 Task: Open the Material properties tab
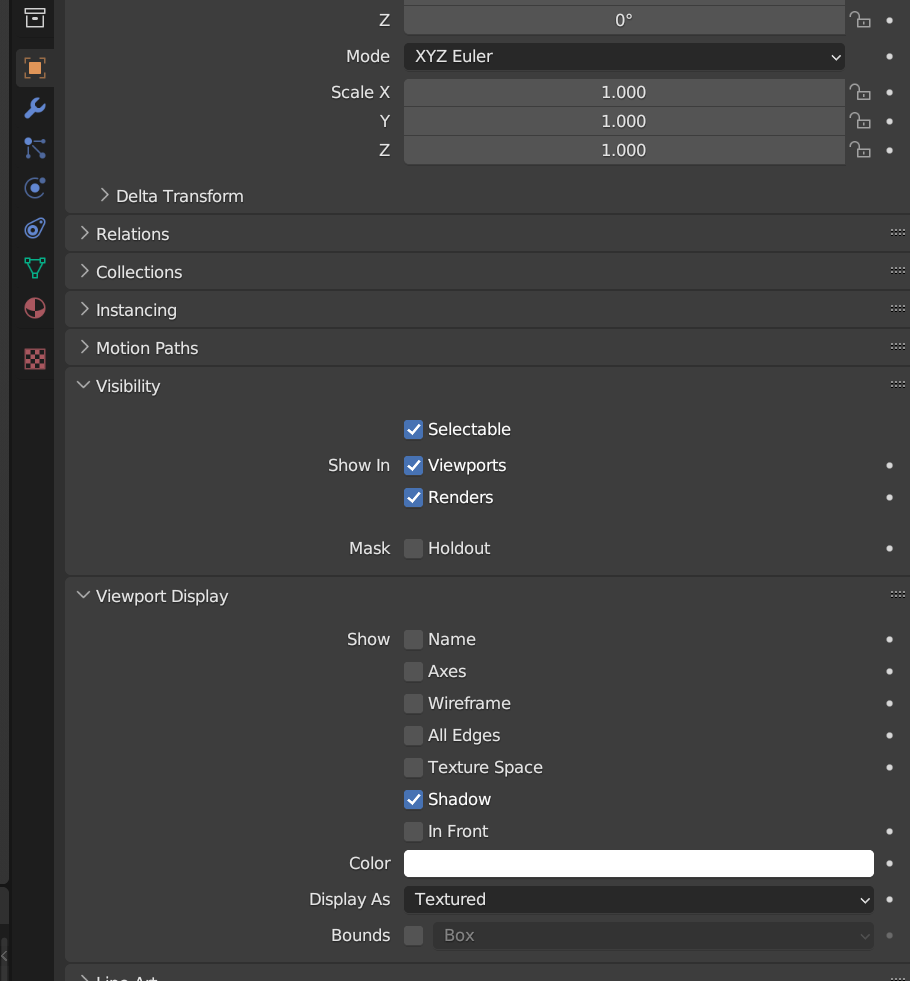(x=34, y=308)
